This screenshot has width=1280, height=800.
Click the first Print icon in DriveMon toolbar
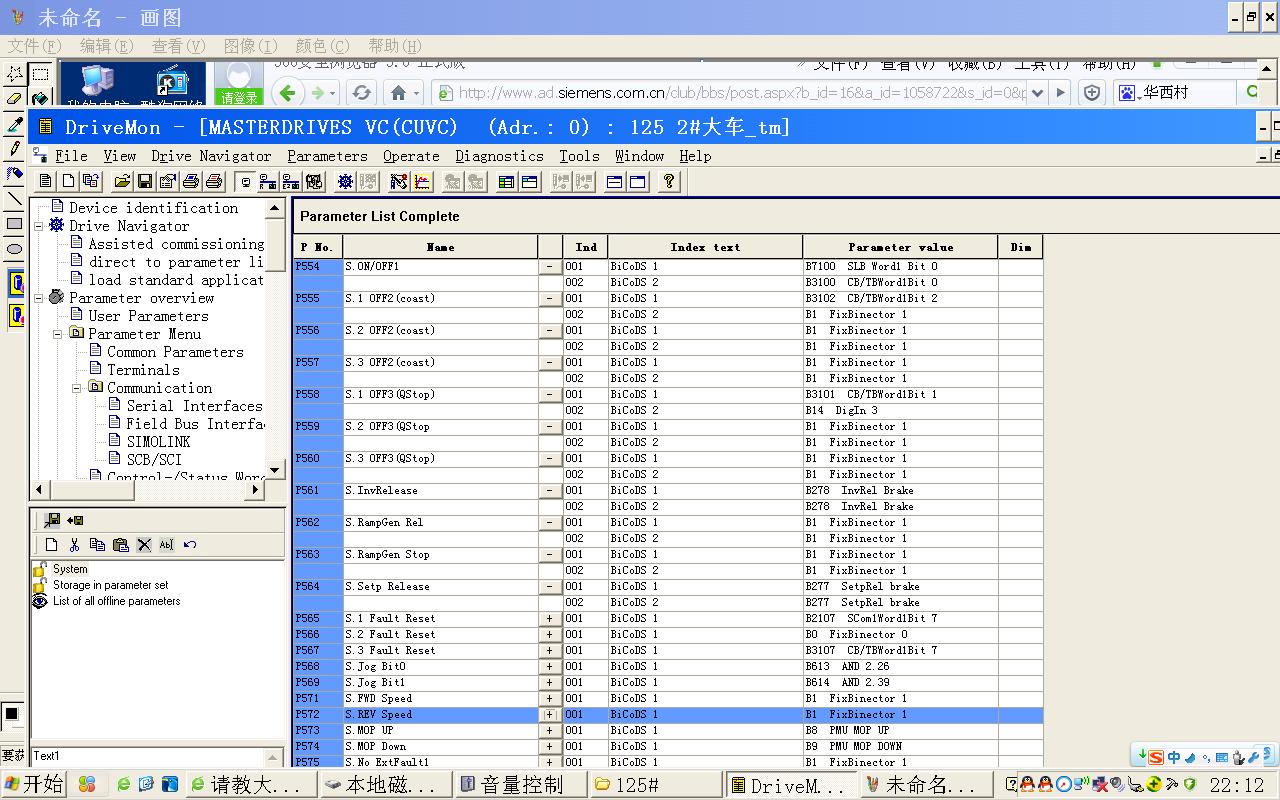pyautogui.click(x=191, y=182)
